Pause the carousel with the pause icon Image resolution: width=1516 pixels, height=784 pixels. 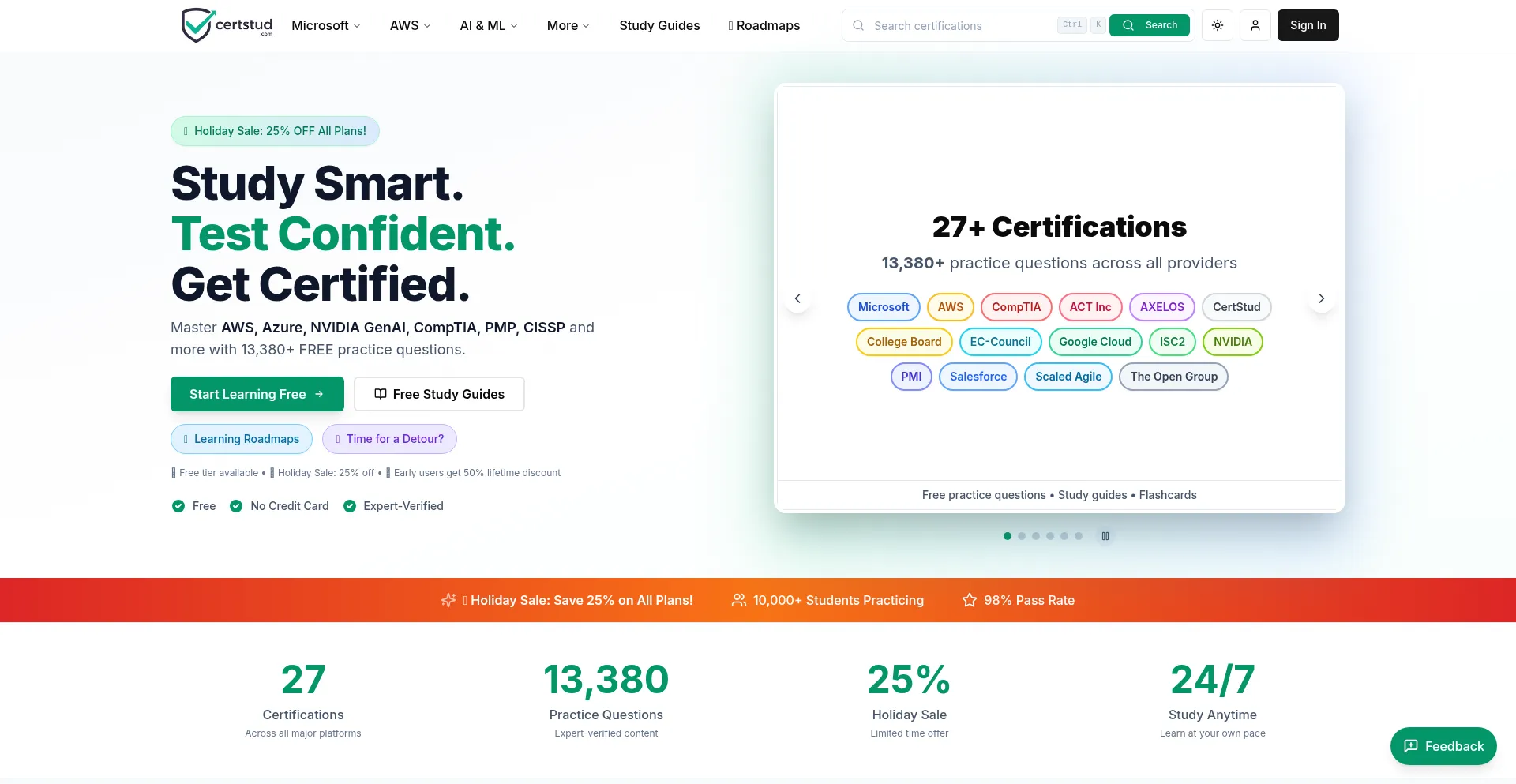[x=1105, y=535]
